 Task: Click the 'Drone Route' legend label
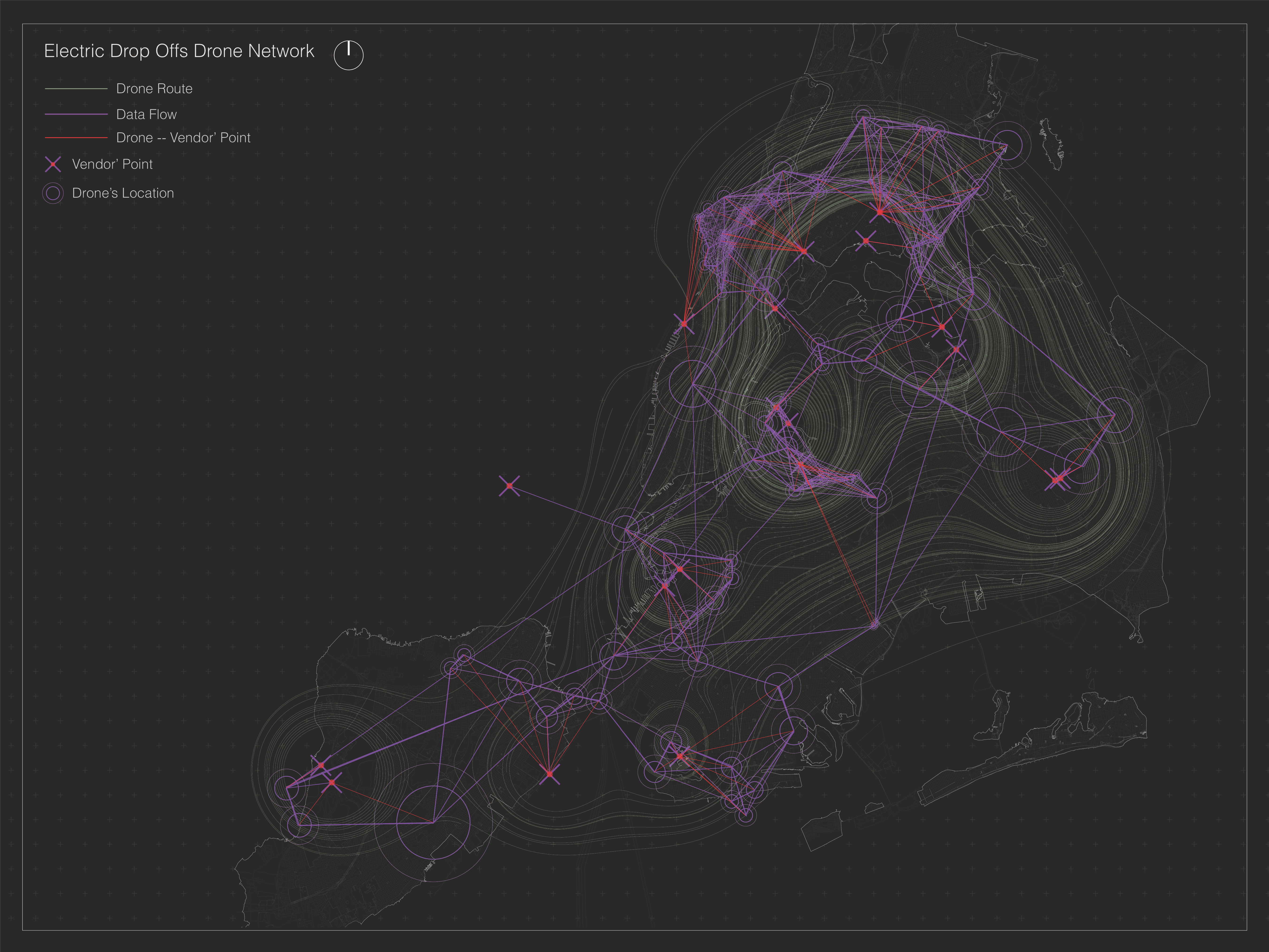[154, 89]
